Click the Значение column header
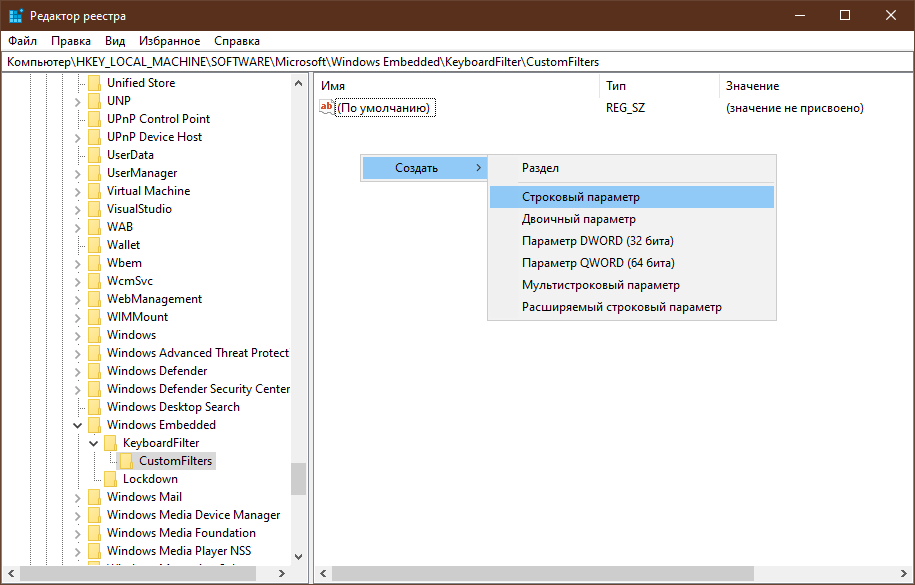This screenshot has height=585, width=915. coord(816,86)
